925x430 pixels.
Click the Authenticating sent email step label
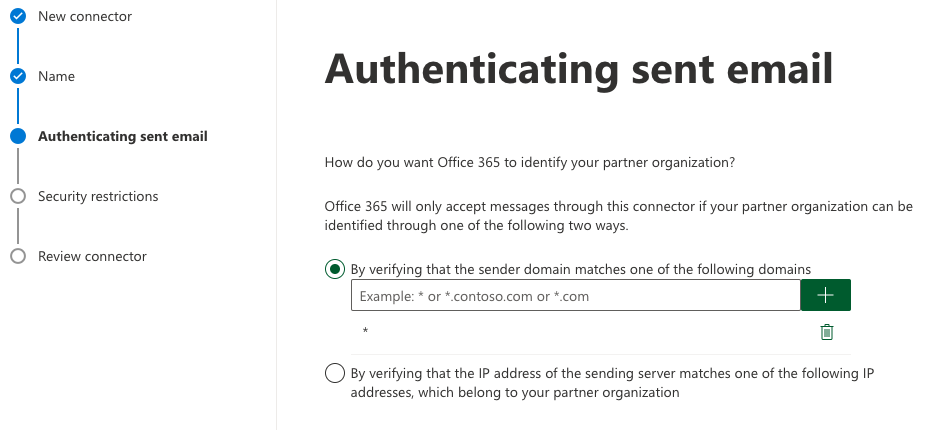pos(123,136)
